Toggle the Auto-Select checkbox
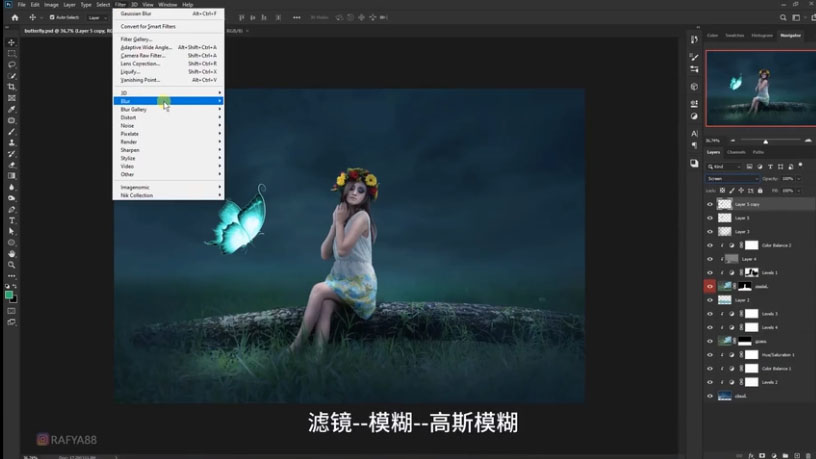Screen dimensions: 816x459 point(52,17)
